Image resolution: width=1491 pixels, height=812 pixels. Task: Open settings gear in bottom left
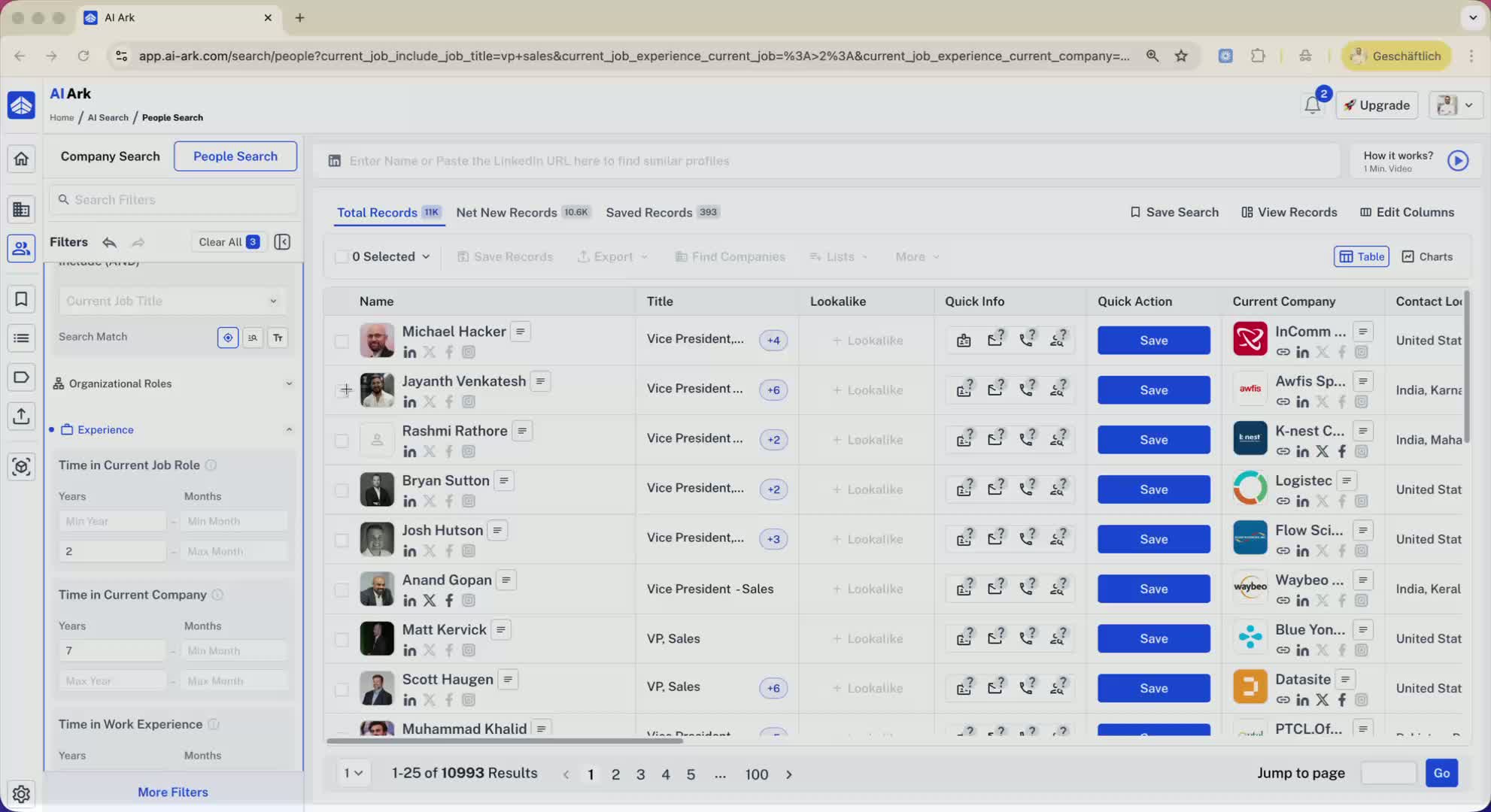(x=21, y=793)
